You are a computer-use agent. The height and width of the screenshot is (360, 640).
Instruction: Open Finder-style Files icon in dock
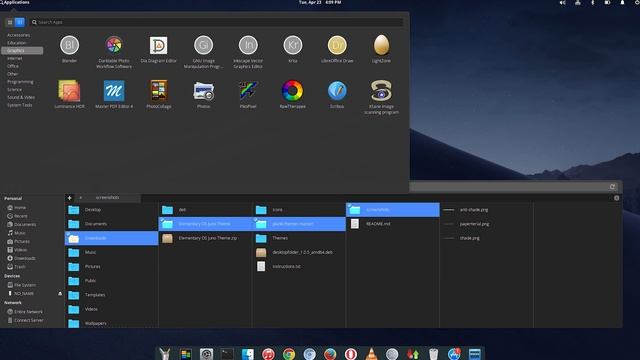pos(248,354)
